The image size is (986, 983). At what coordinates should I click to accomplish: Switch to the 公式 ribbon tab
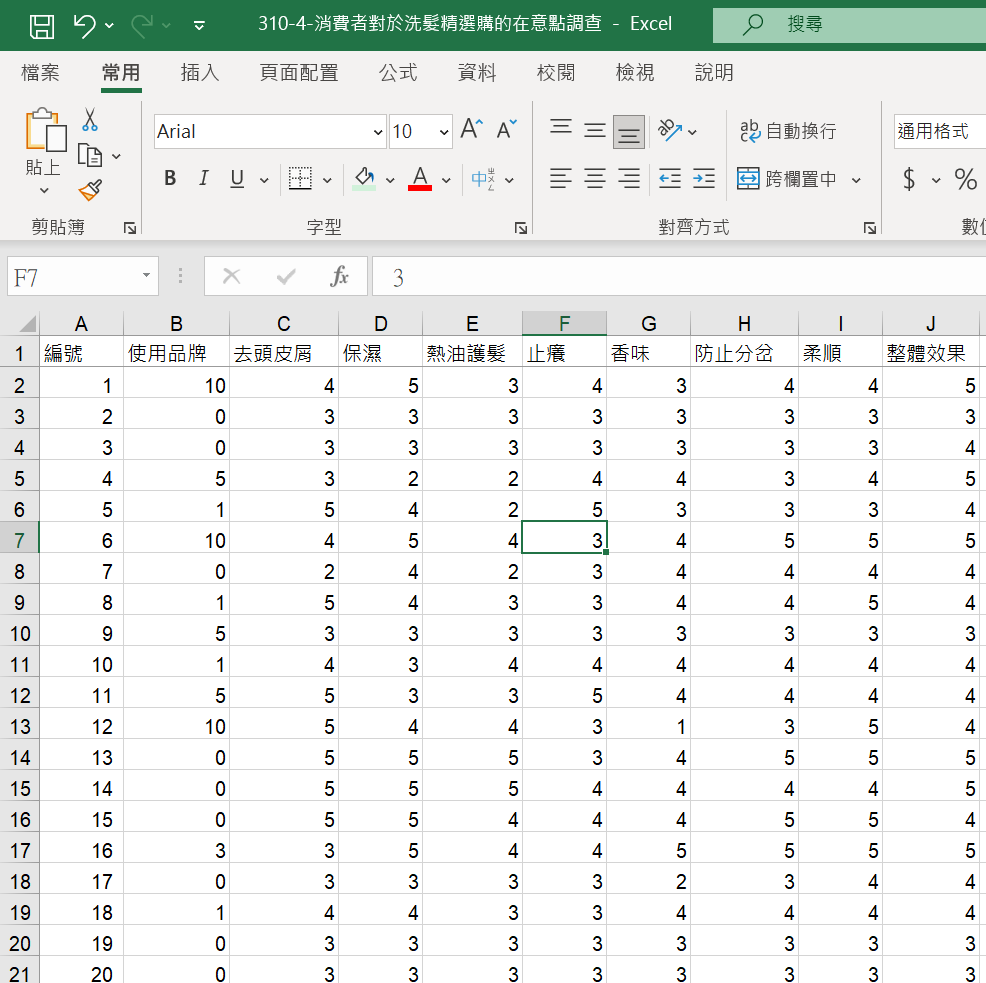tap(398, 73)
